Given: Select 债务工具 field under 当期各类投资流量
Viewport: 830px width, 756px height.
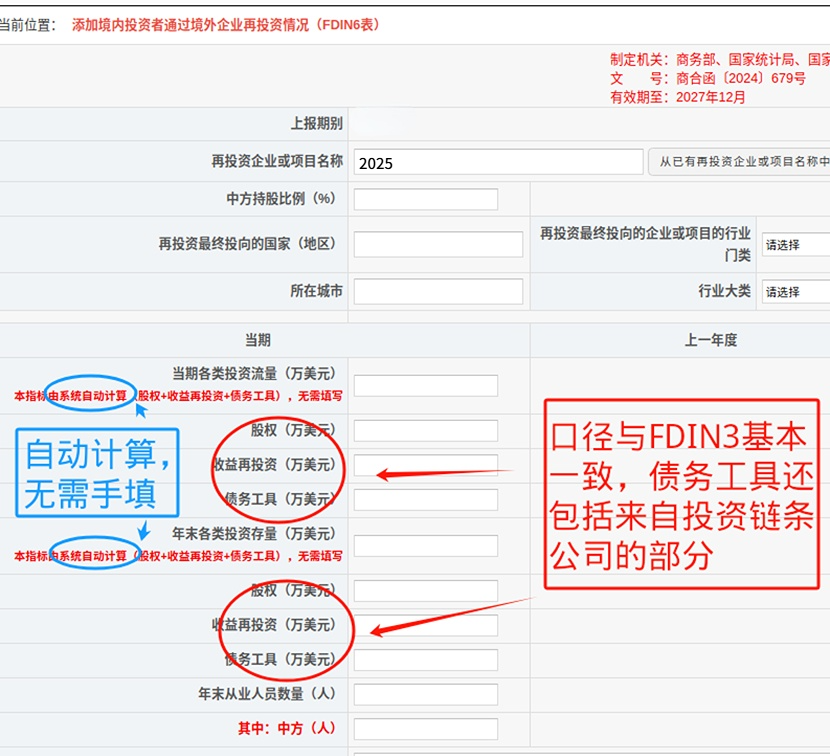Looking at the screenshot, I should click(425, 499).
